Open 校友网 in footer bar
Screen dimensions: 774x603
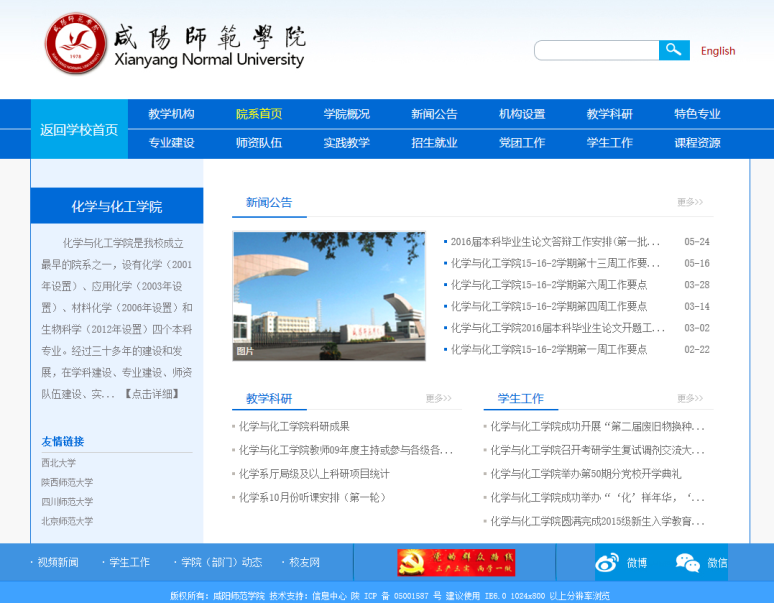tap(303, 563)
